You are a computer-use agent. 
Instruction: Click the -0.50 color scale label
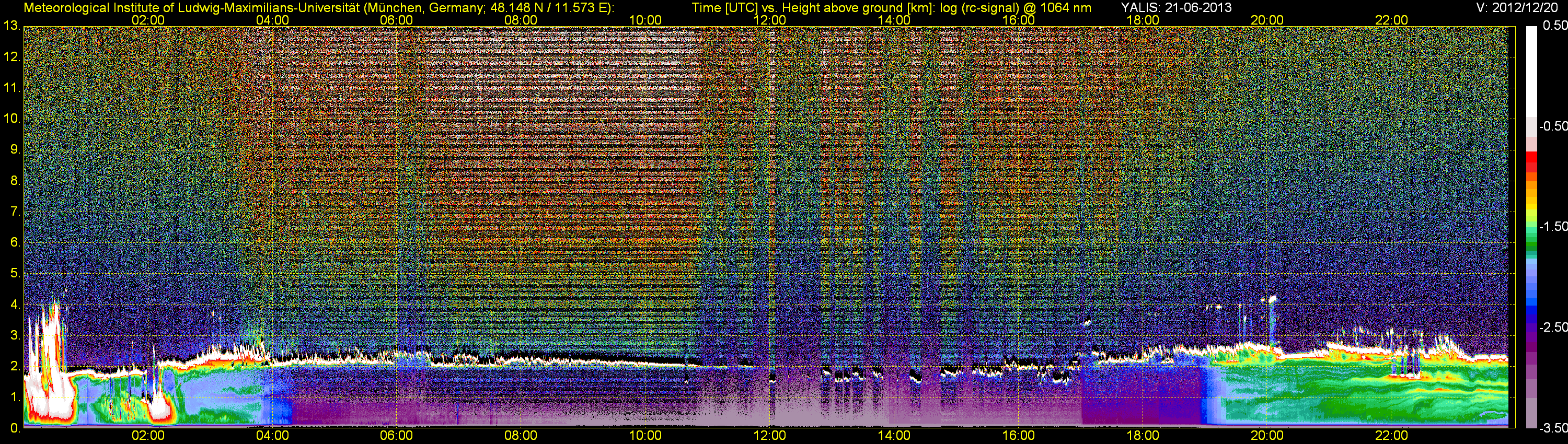tap(1553, 126)
